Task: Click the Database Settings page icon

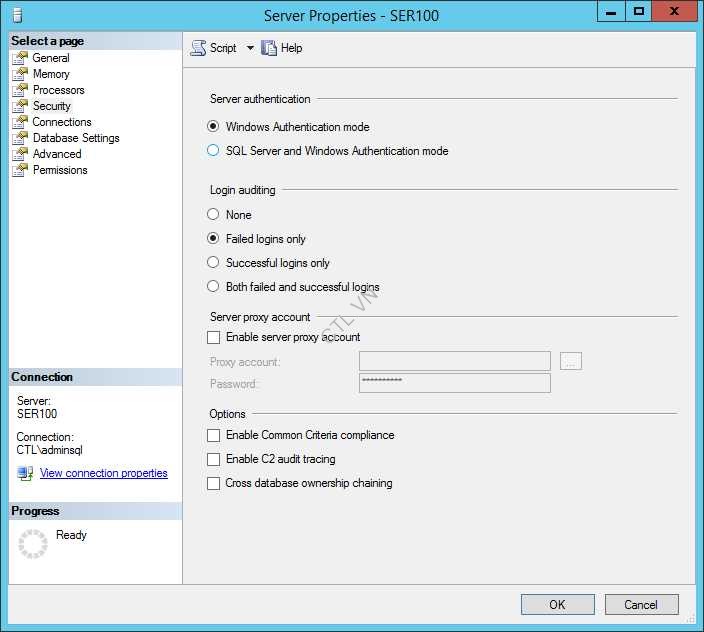Action: coord(20,138)
